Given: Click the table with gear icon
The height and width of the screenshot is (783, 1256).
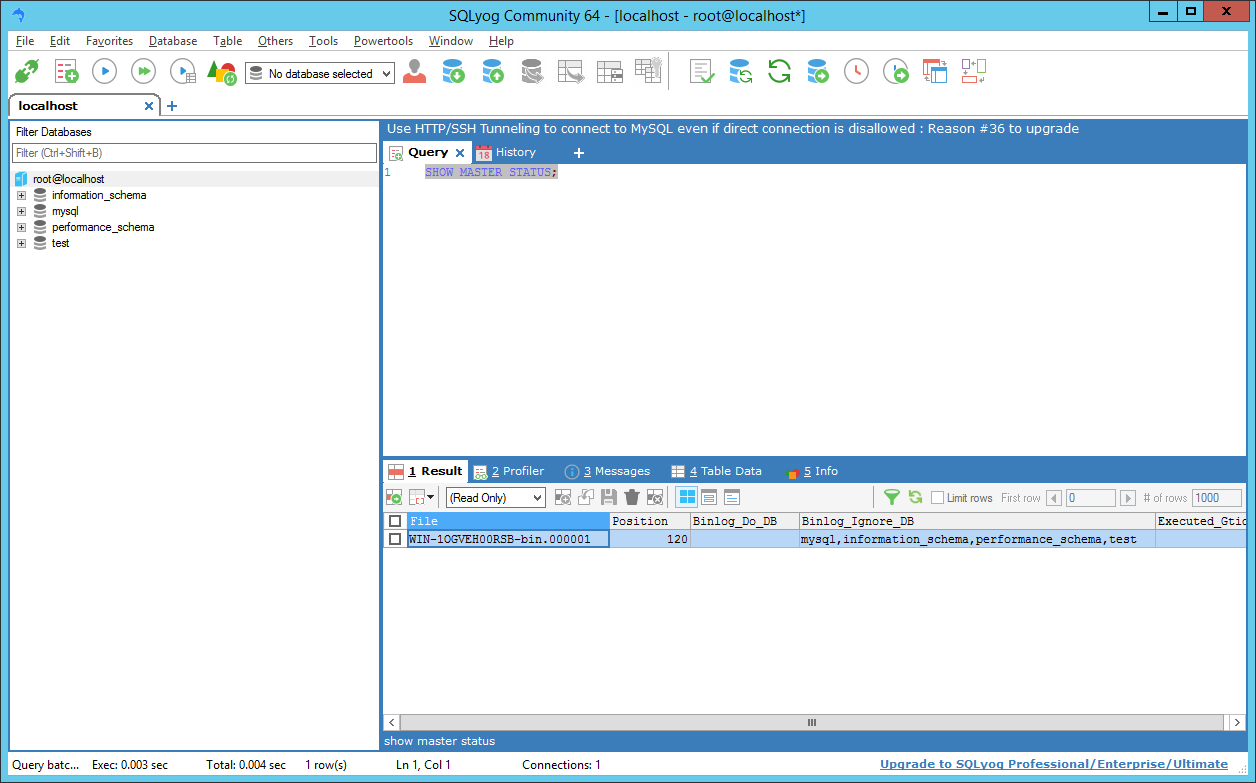Looking at the screenshot, I should coord(649,72).
